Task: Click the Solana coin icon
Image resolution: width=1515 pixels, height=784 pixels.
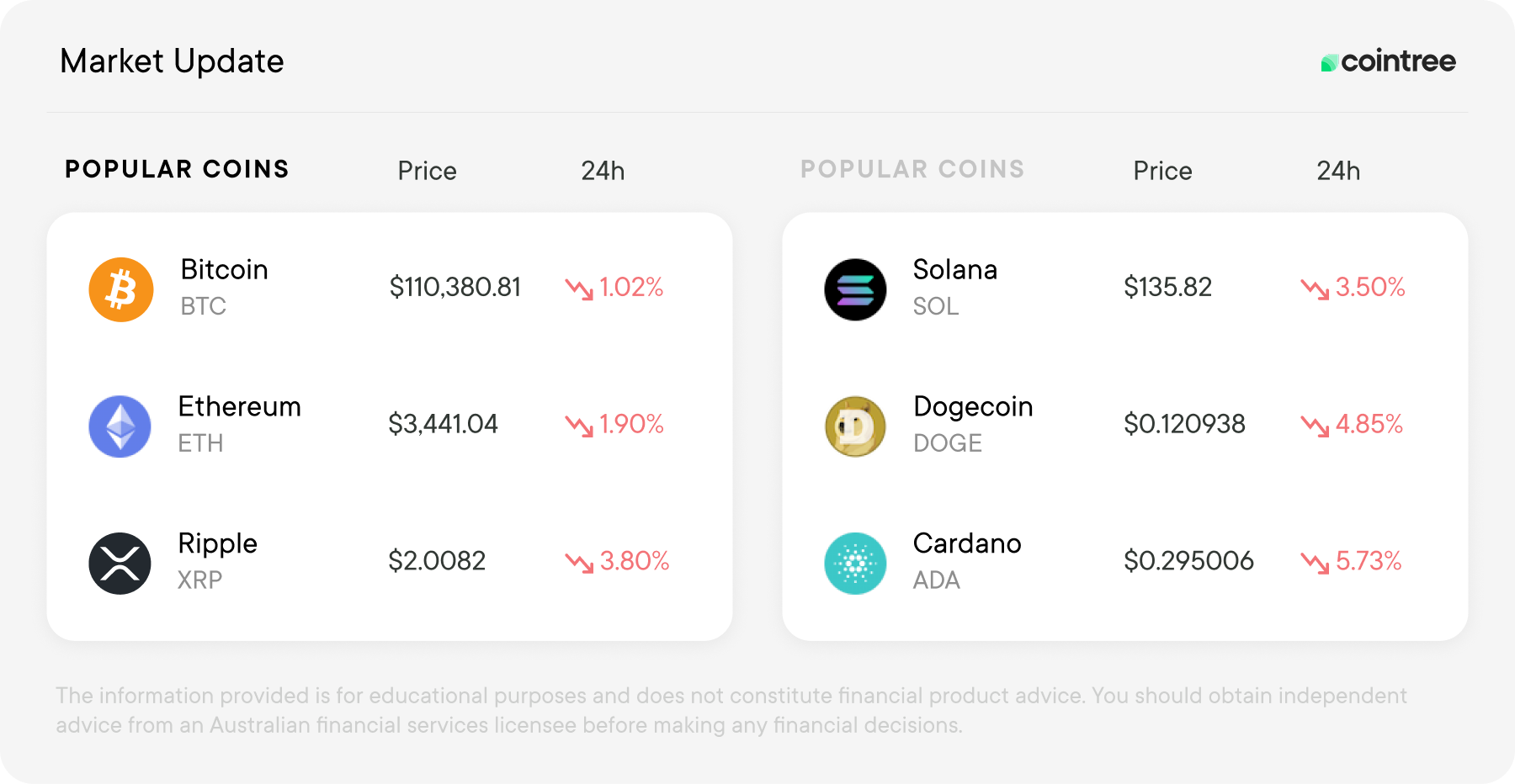Action: coord(855,289)
